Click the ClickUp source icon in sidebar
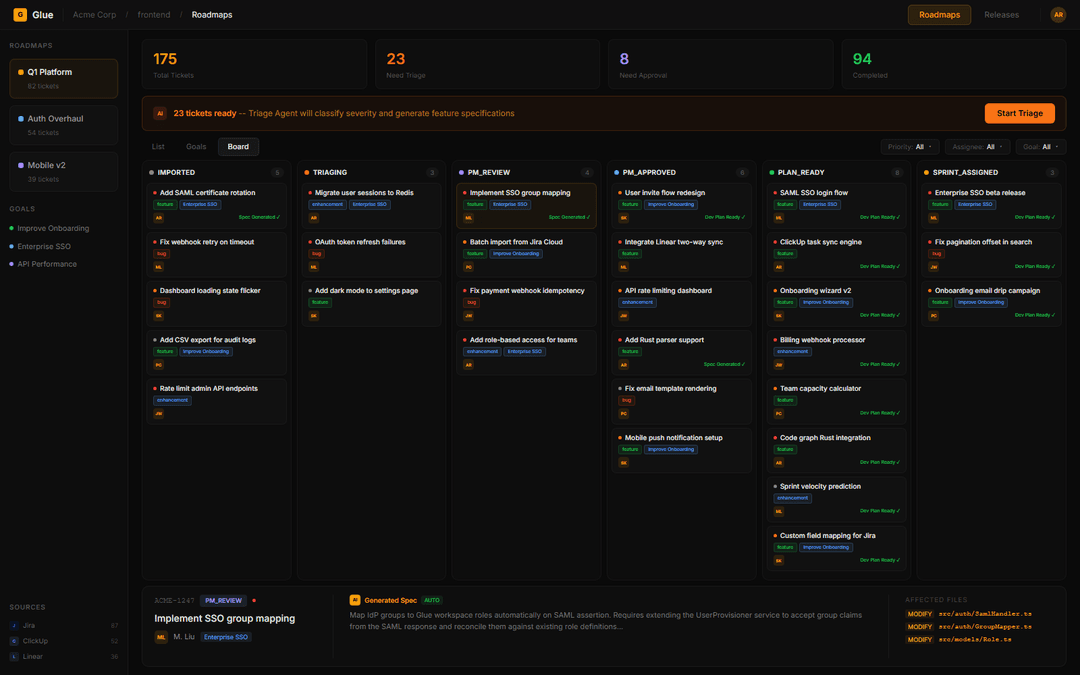This screenshot has height=675, width=1080. click(14, 641)
